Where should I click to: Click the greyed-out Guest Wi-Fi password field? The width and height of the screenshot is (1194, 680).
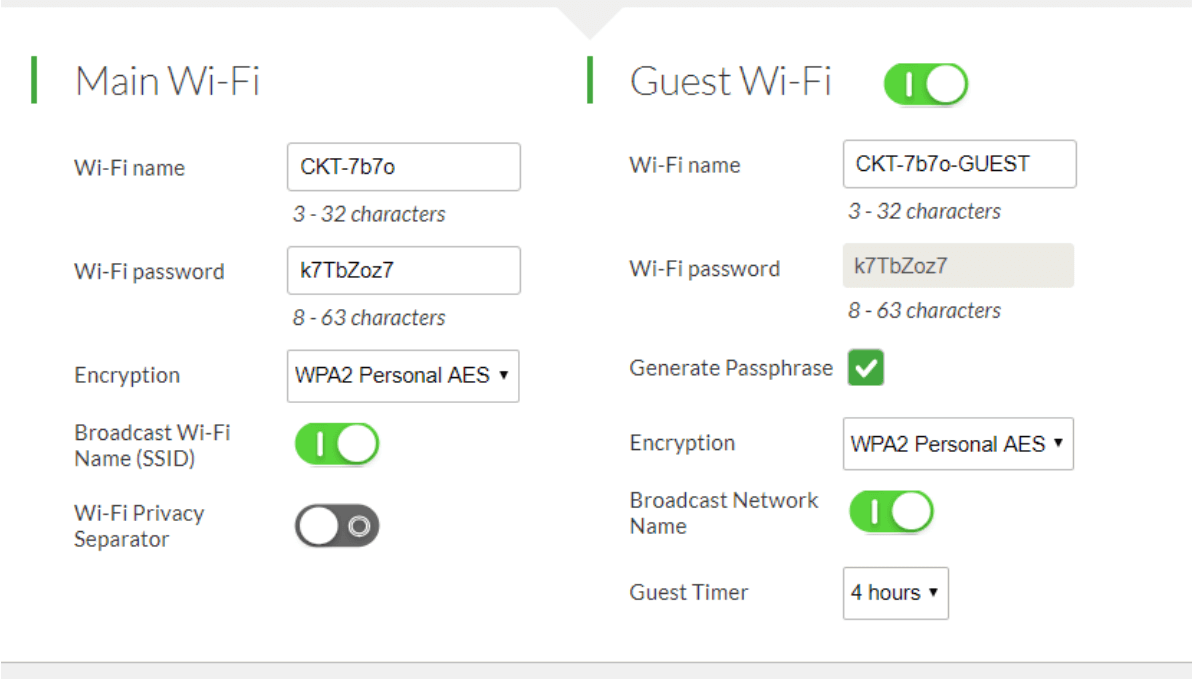(x=958, y=266)
